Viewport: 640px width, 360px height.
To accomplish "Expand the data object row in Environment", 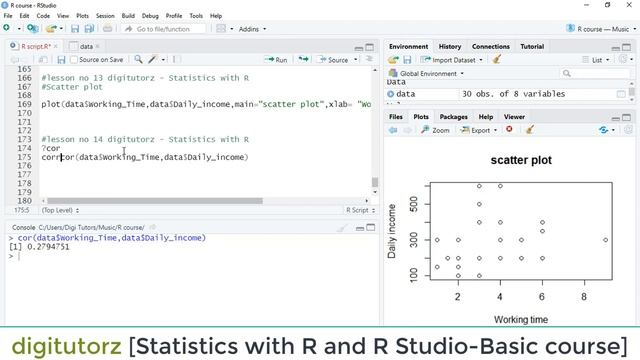I will click(391, 94).
